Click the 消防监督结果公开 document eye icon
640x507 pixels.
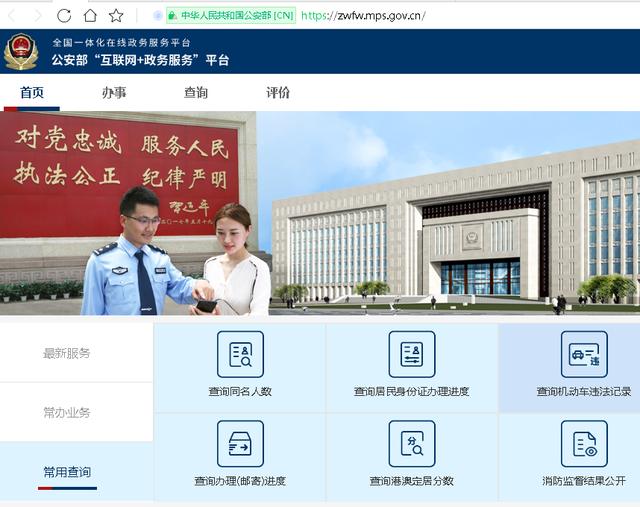tap(584, 444)
